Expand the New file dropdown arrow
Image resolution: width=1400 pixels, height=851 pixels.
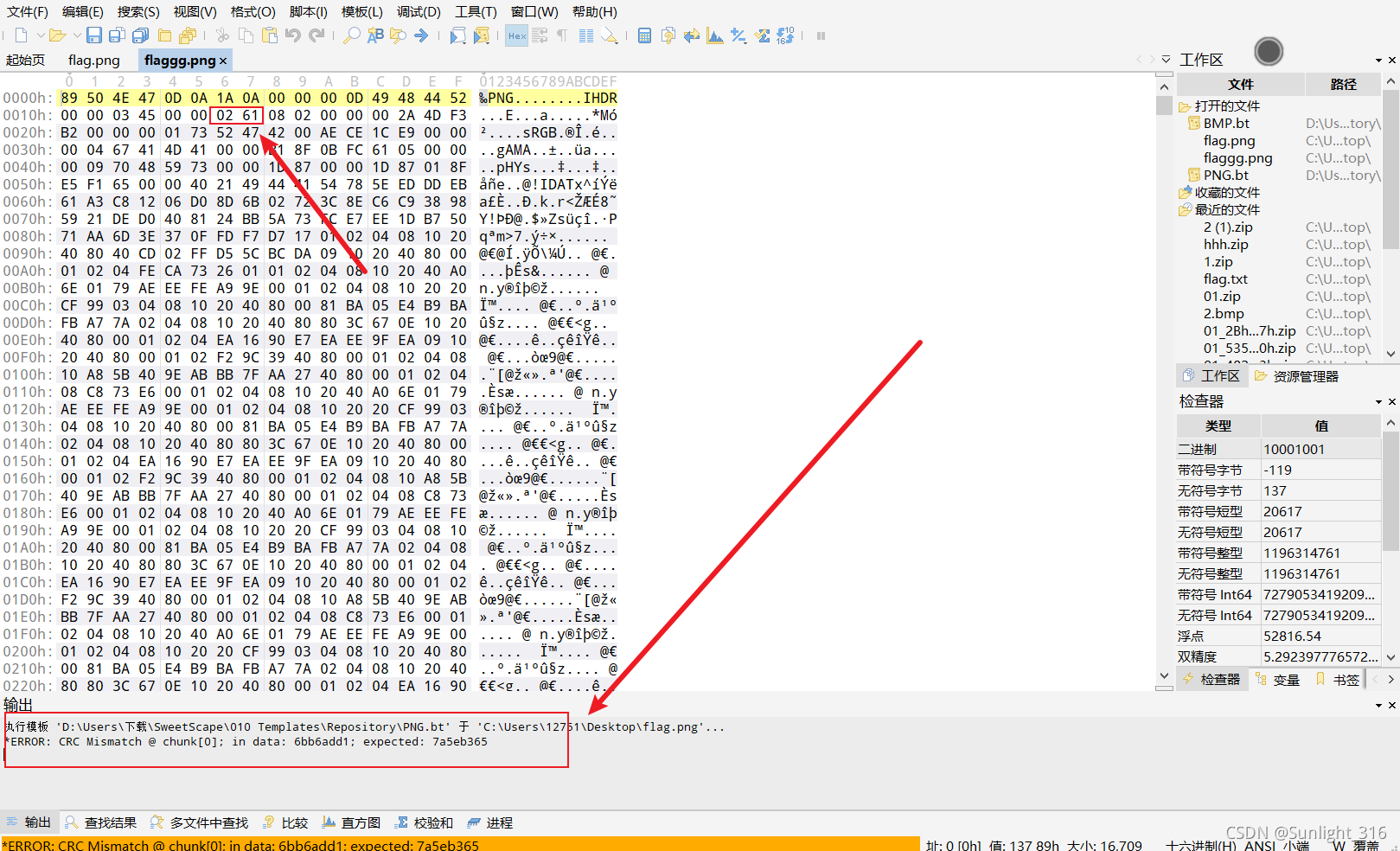tap(39, 35)
